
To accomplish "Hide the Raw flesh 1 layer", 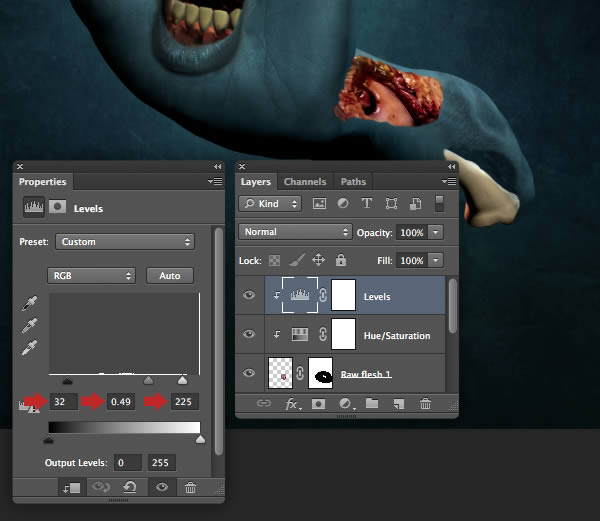I will coord(249,372).
